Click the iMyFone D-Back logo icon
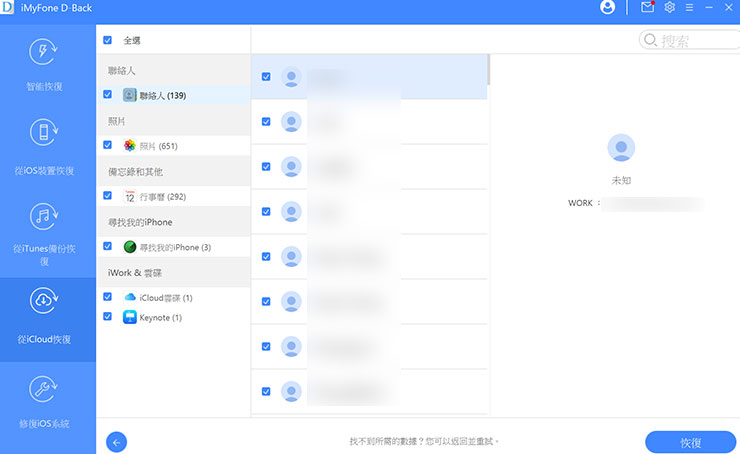740x454 pixels. [7, 7]
